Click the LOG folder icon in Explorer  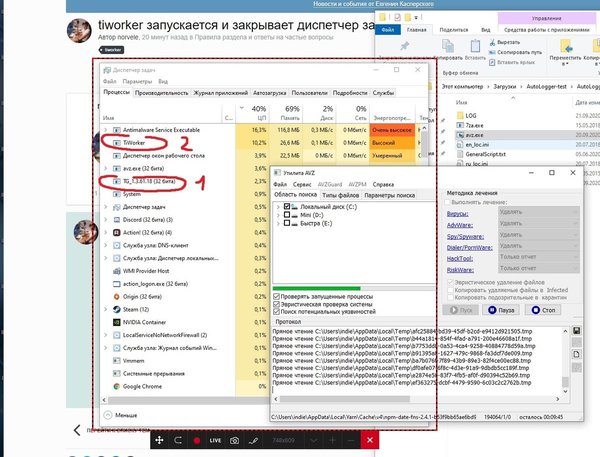(460, 115)
